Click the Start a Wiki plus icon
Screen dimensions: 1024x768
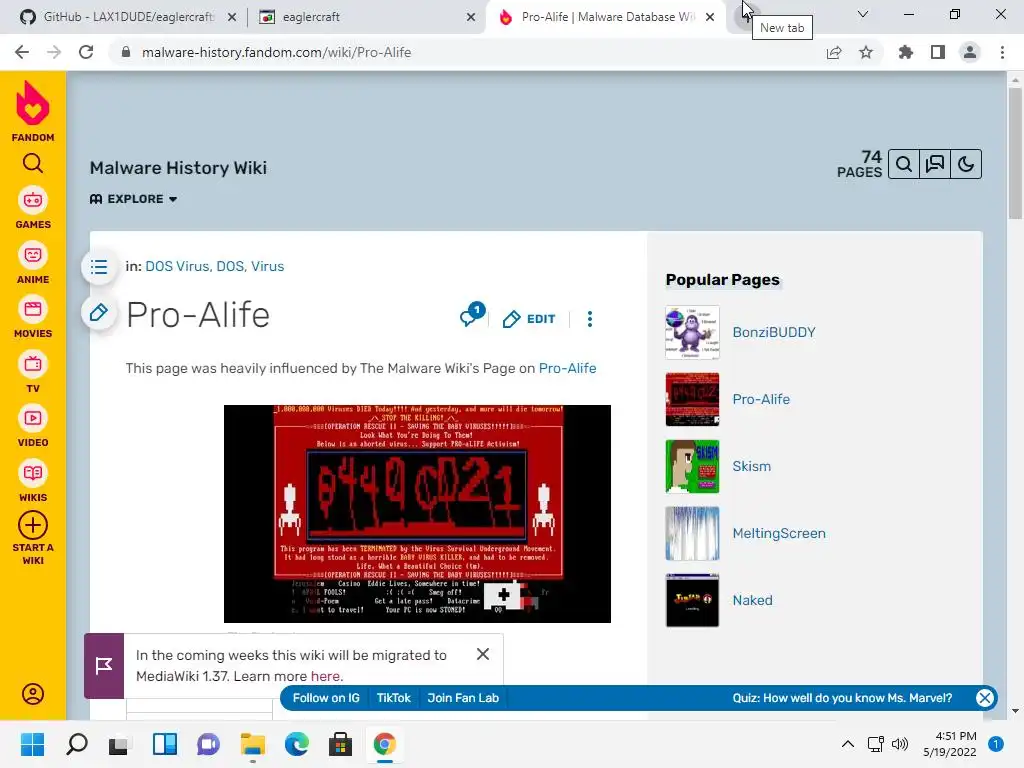(x=33, y=525)
